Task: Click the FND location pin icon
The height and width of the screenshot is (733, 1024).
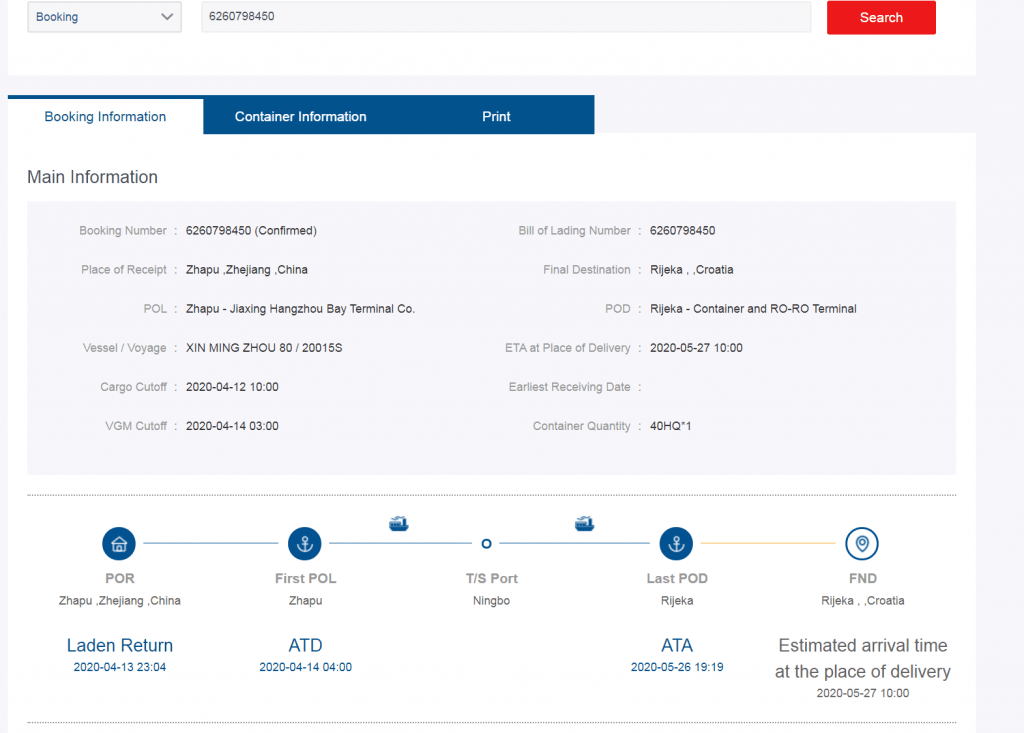Action: pyautogui.click(x=862, y=544)
